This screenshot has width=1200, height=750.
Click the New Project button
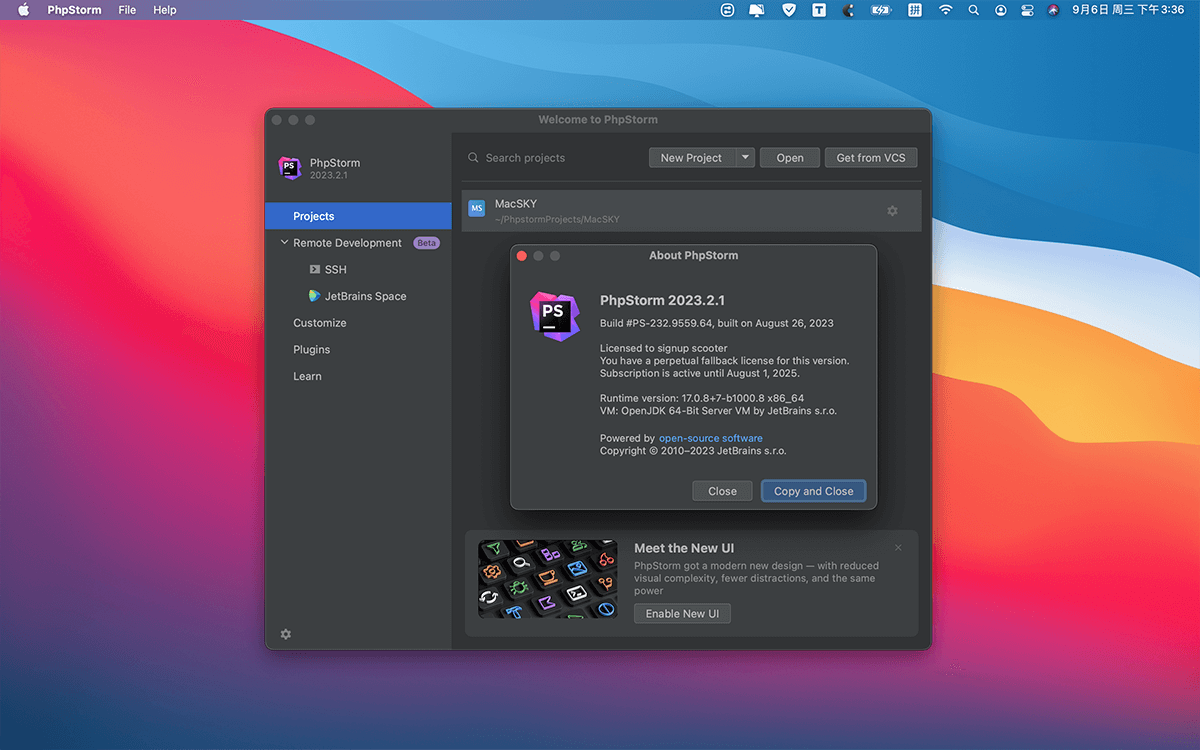[691, 158]
